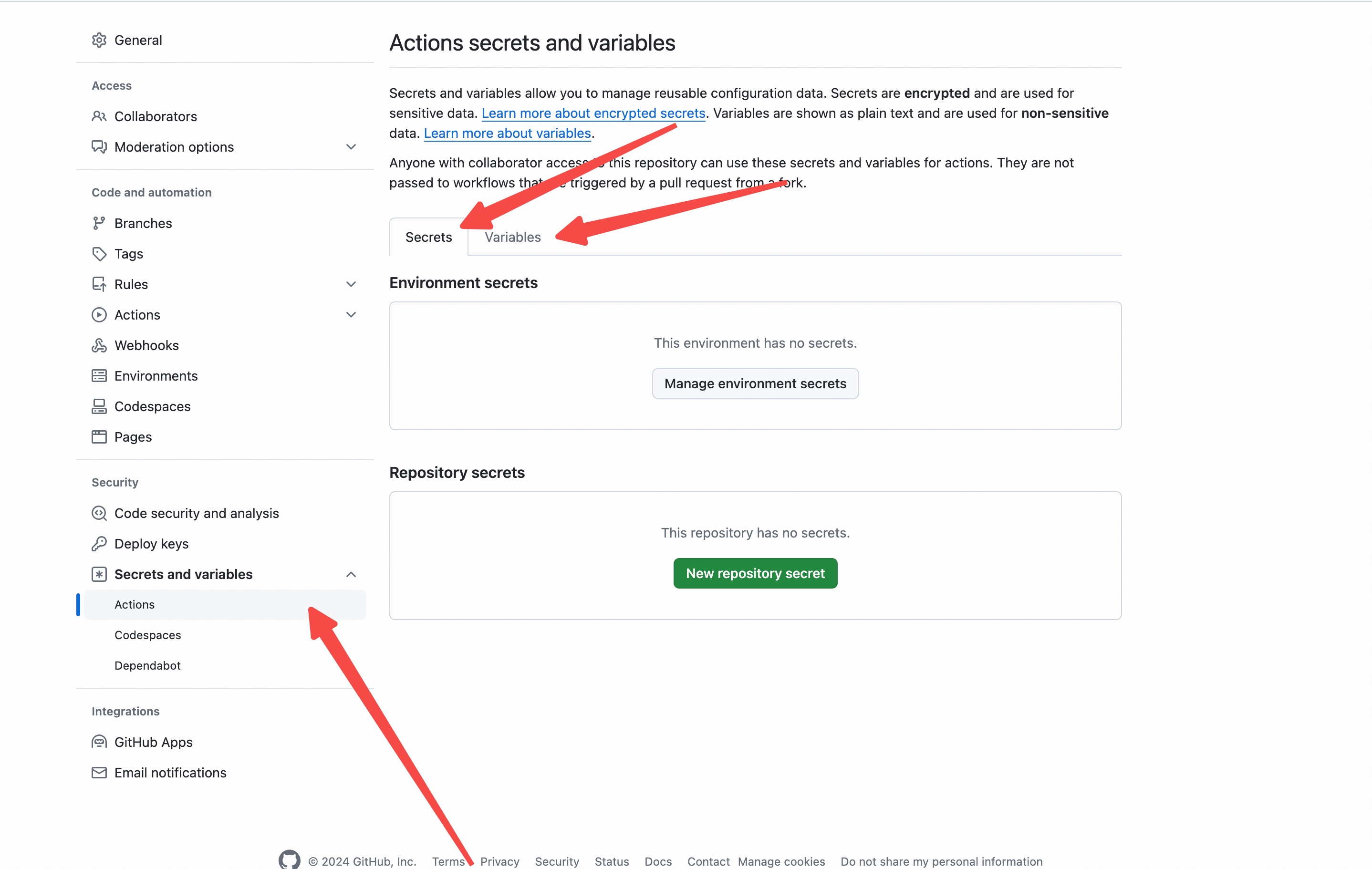The image size is (1372, 869).
Task: Collapse the Secrets and variables section
Action: 351,575
